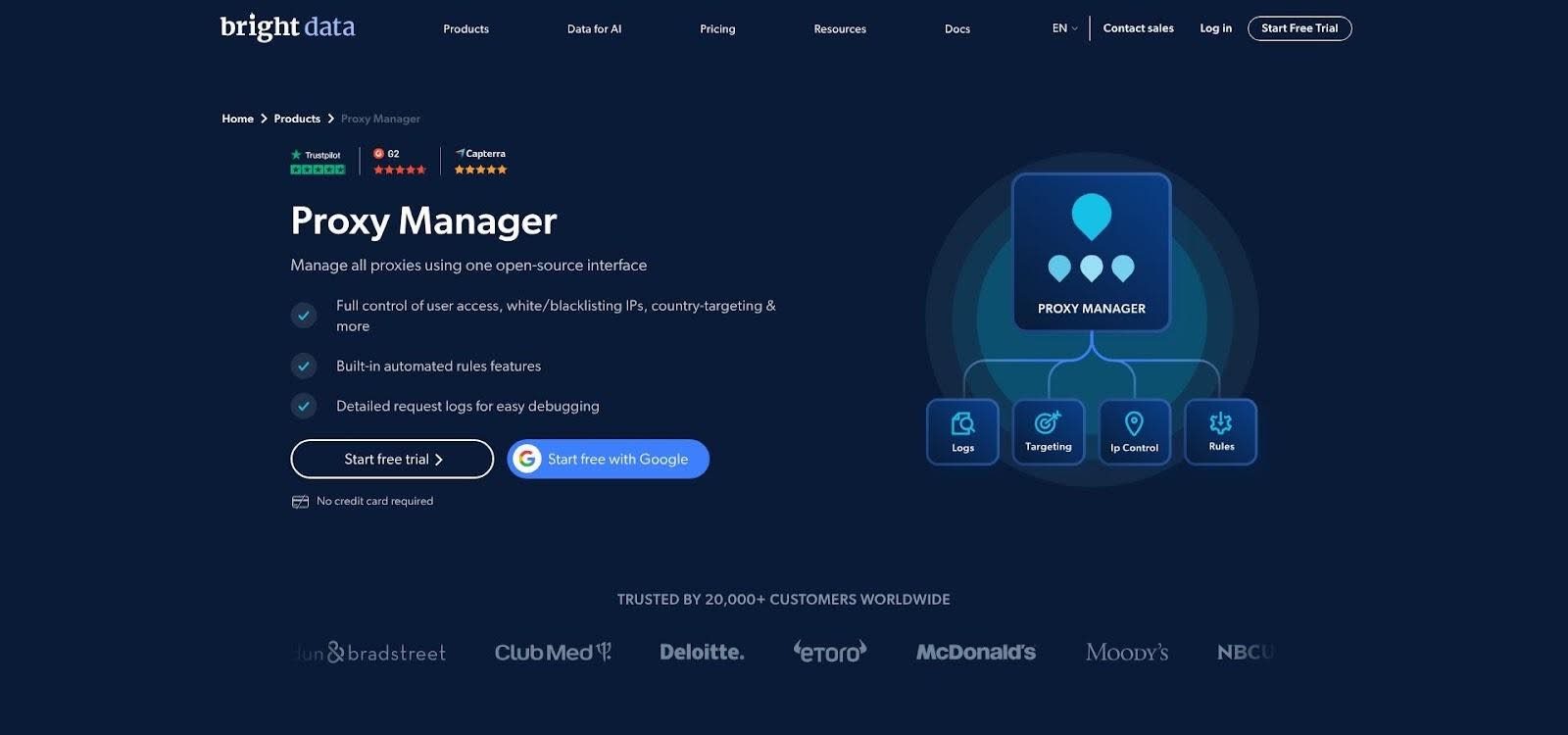Click 'Manage all proxies using one open-source interface'
1568x735 pixels.
point(468,266)
